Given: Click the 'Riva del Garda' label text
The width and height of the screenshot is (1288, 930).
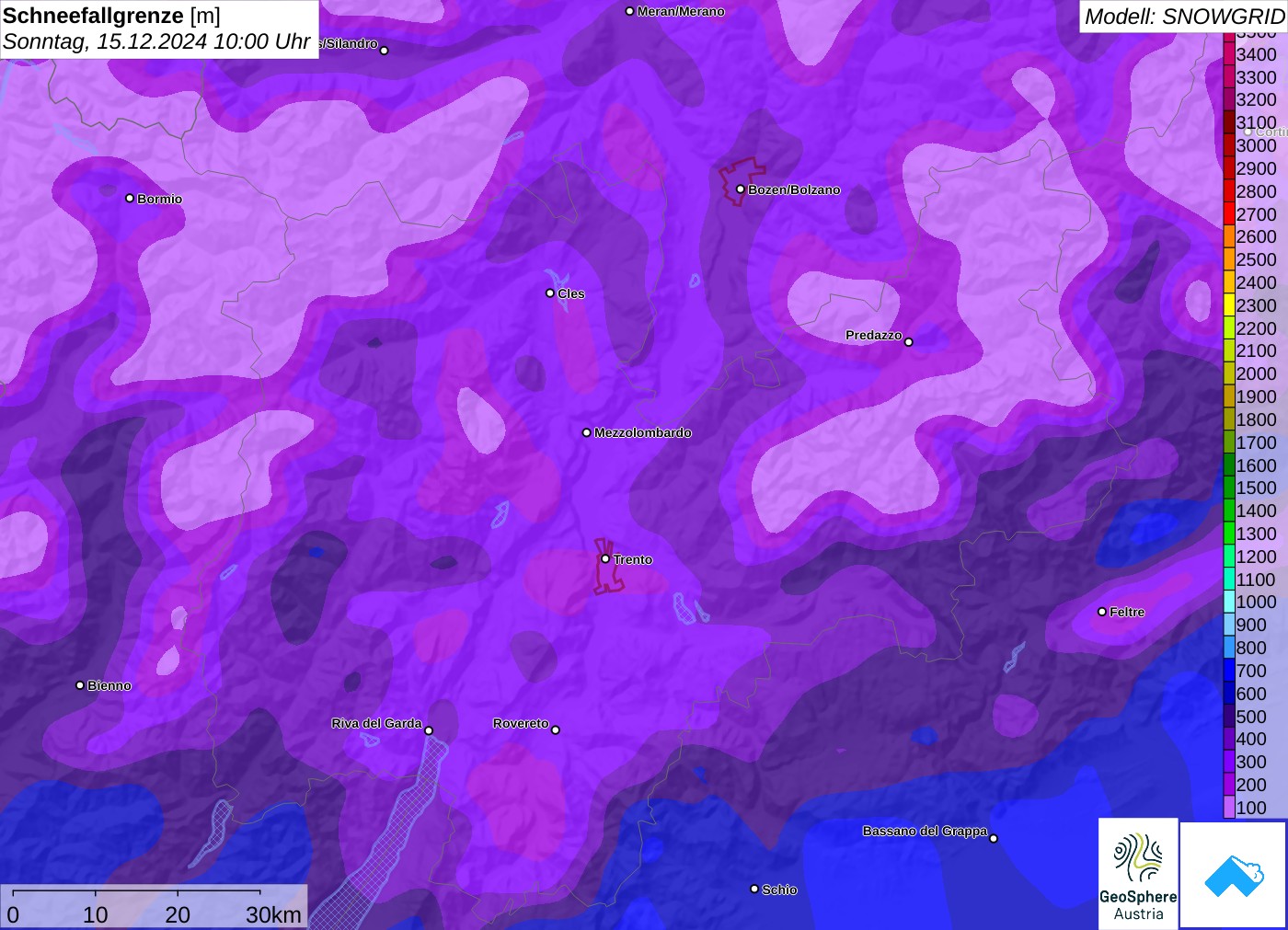Looking at the screenshot, I should tap(376, 723).
